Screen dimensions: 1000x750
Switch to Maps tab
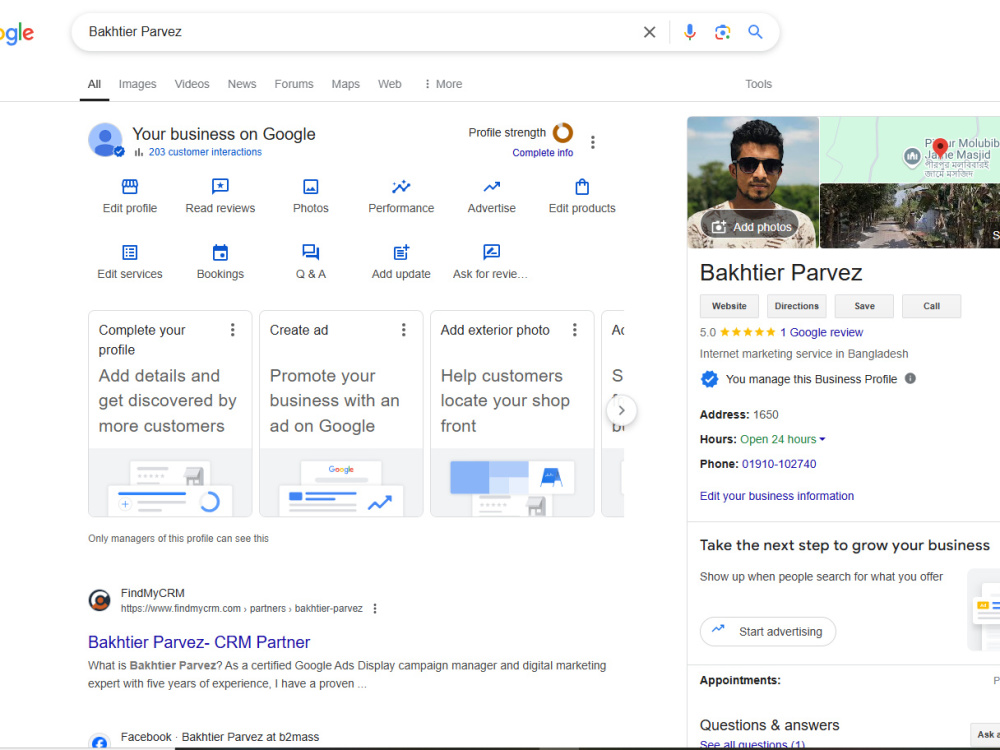coord(346,84)
